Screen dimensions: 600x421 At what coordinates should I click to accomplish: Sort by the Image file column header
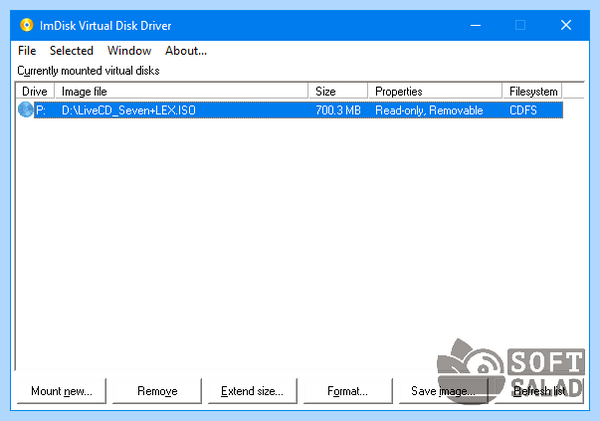(x=181, y=91)
